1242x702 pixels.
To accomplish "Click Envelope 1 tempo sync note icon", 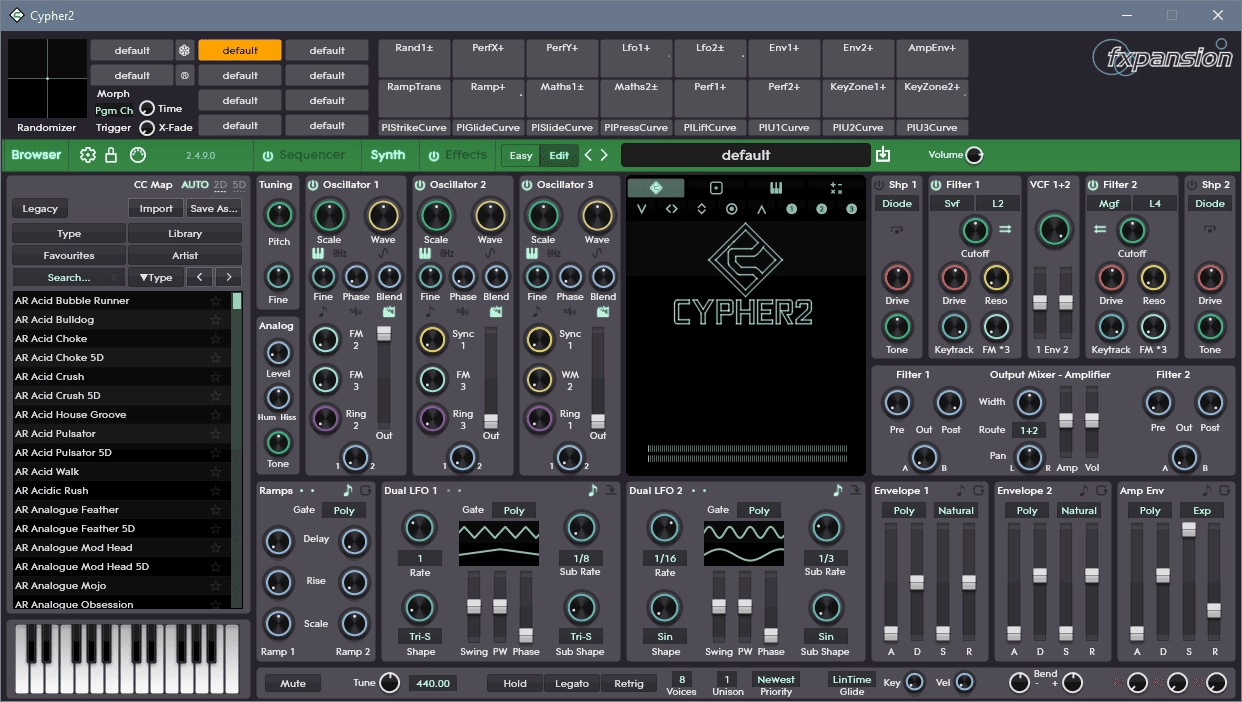I will (x=961, y=491).
